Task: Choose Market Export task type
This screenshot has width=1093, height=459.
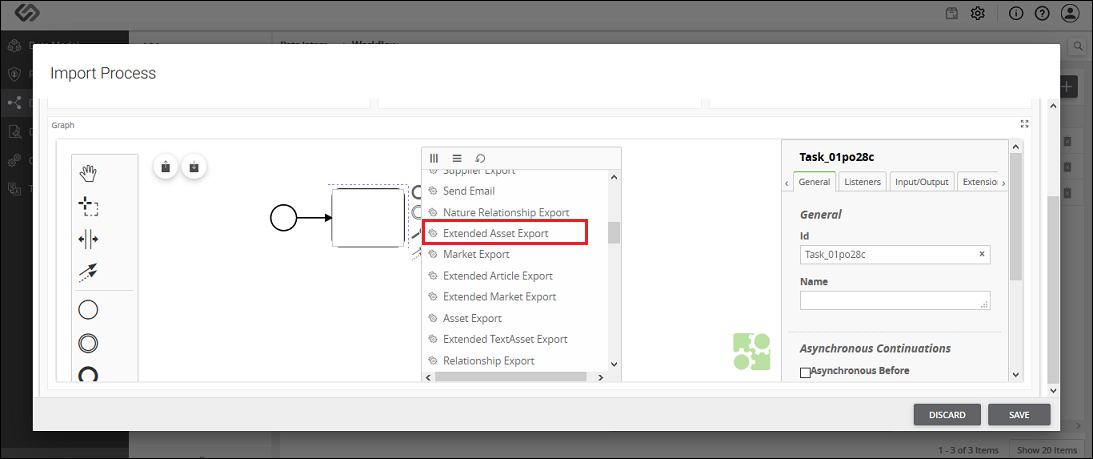Action: [x=476, y=254]
